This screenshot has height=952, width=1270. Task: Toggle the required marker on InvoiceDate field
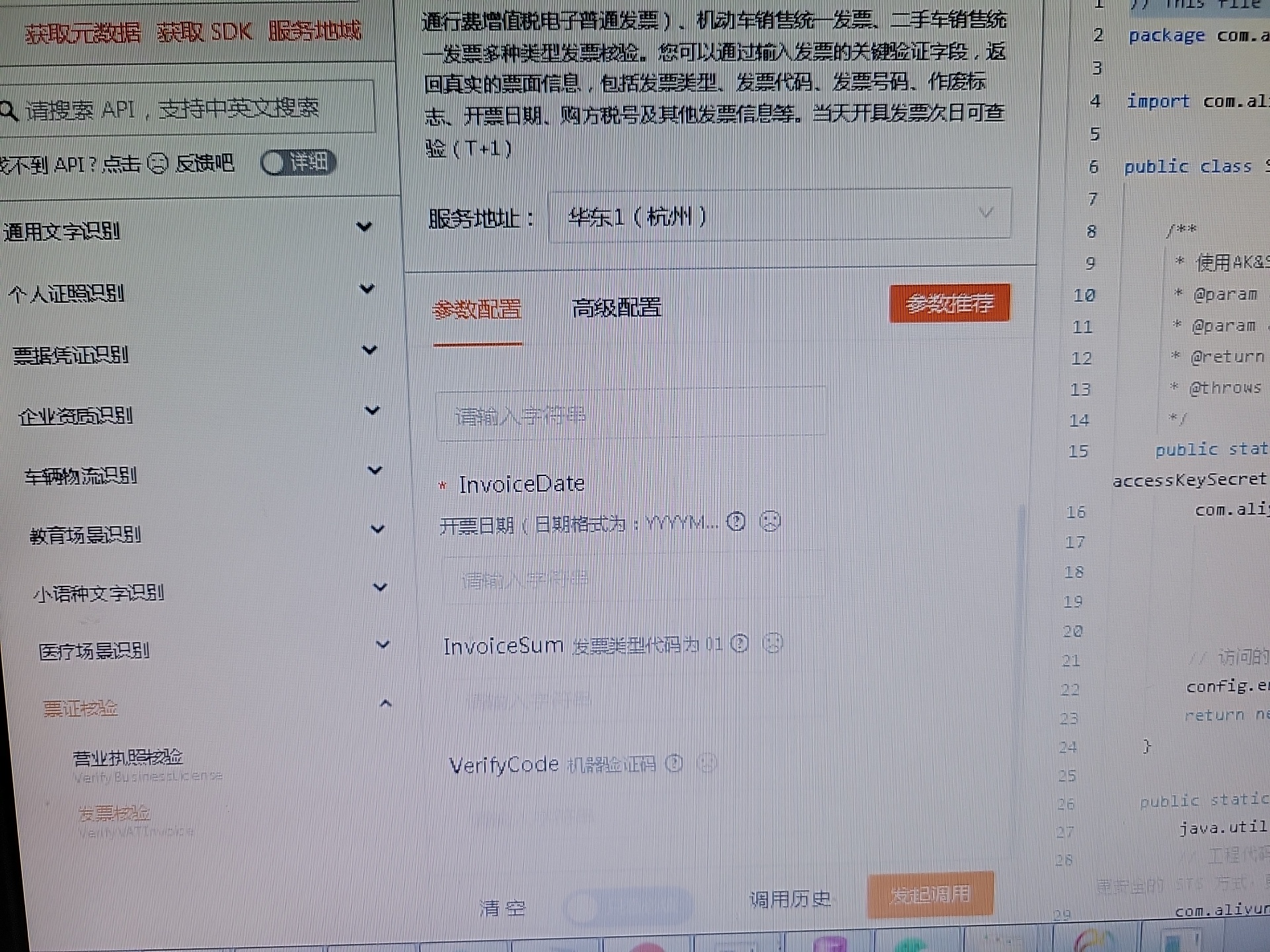[x=442, y=484]
